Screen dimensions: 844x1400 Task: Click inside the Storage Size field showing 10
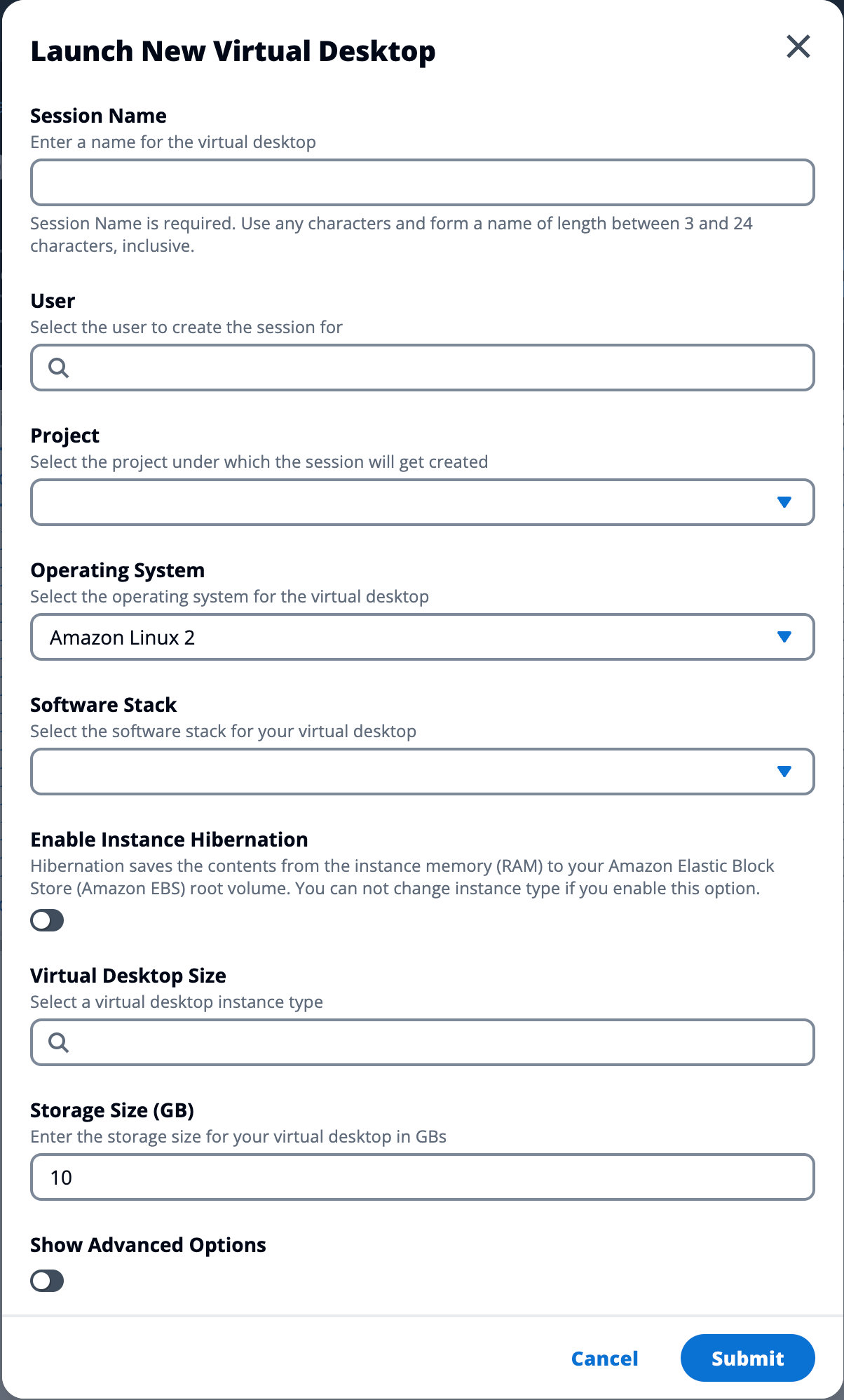pos(421,1177)
